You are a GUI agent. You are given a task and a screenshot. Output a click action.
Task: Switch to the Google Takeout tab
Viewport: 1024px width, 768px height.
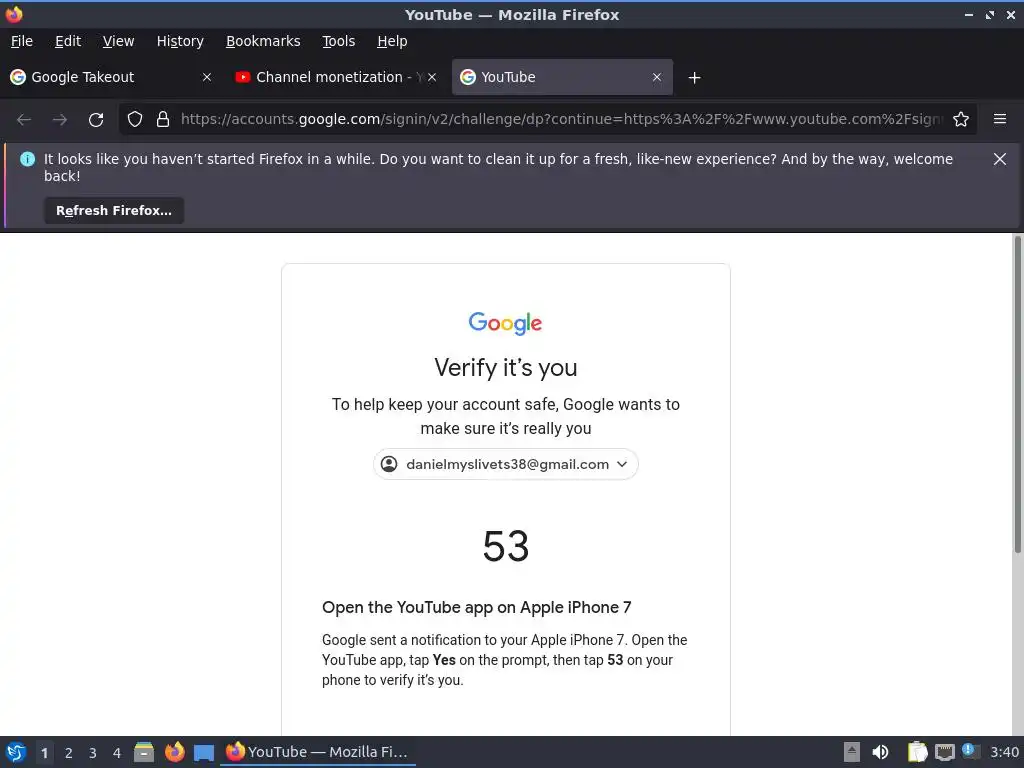click(x=111, y=77)
